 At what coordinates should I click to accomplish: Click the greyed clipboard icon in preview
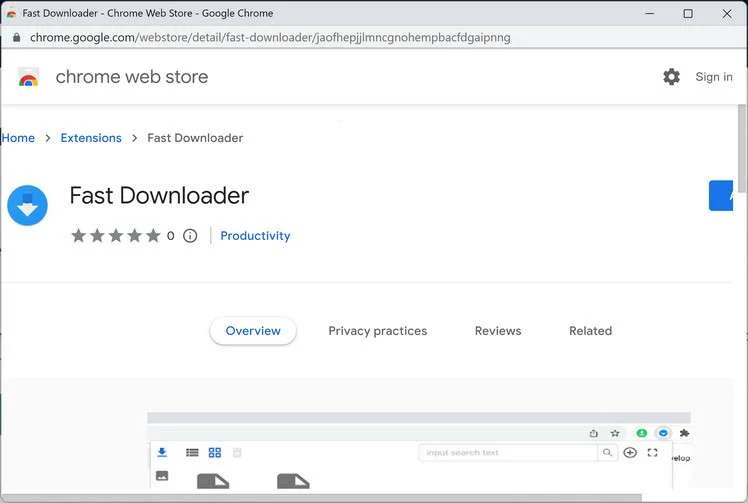pos(237,452)
